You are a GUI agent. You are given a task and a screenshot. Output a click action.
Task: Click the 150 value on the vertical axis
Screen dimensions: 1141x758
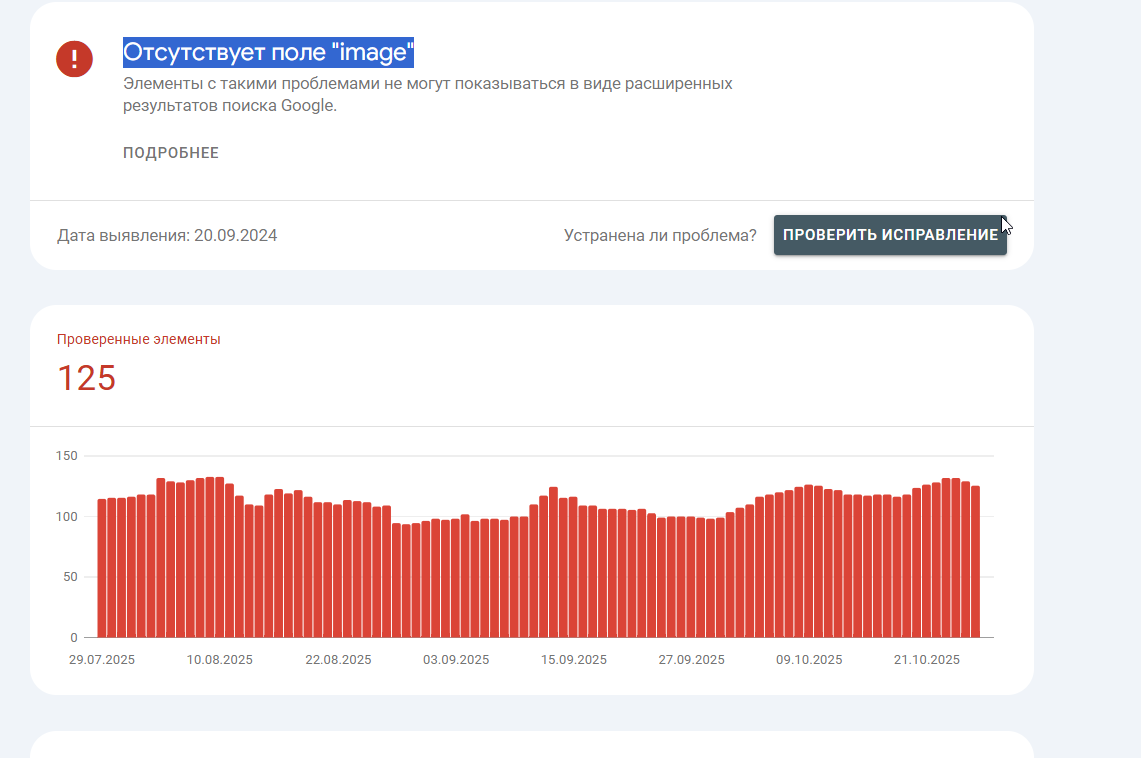point(66,456)
